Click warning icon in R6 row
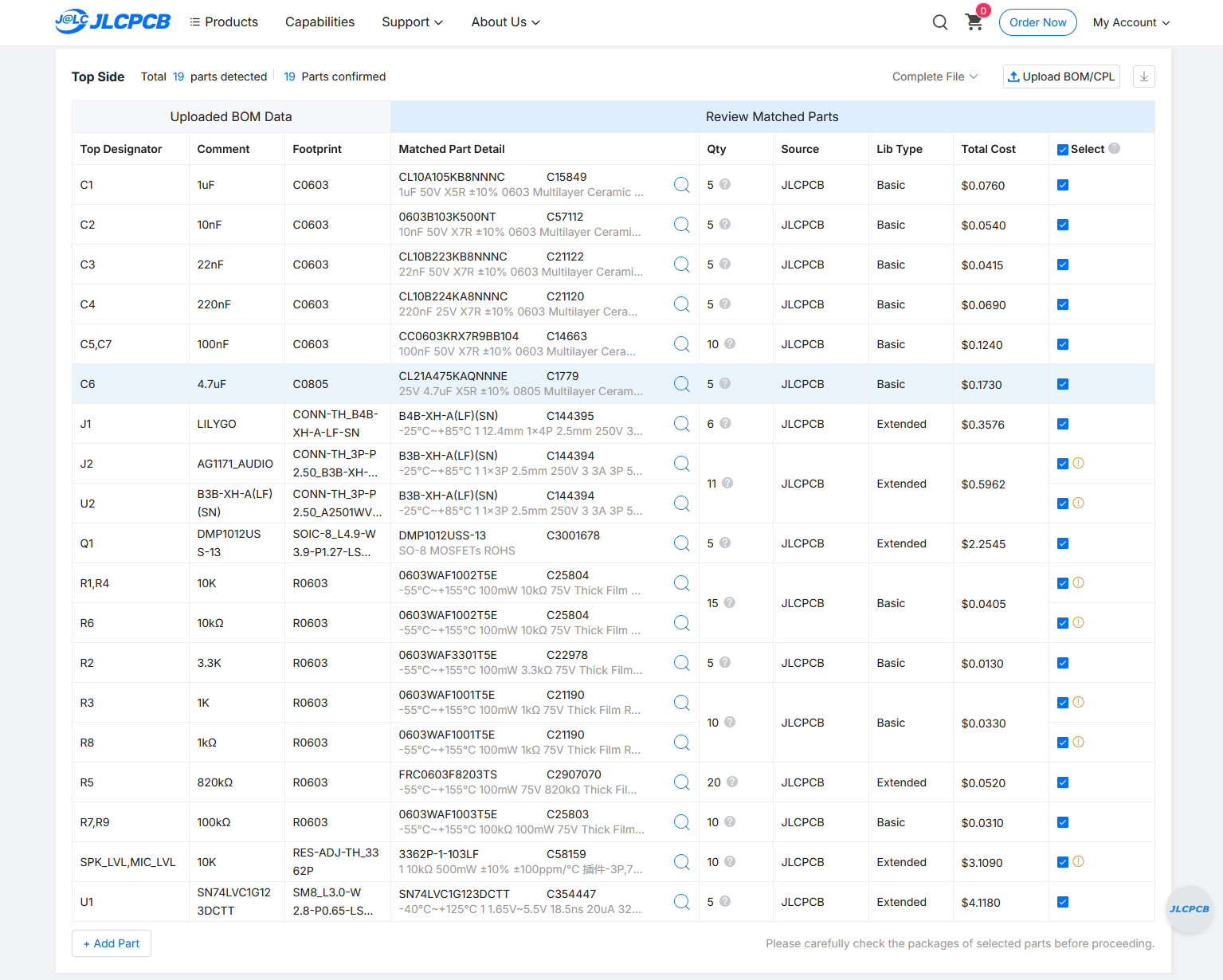1223x980 pixels. coord(1079,622)
